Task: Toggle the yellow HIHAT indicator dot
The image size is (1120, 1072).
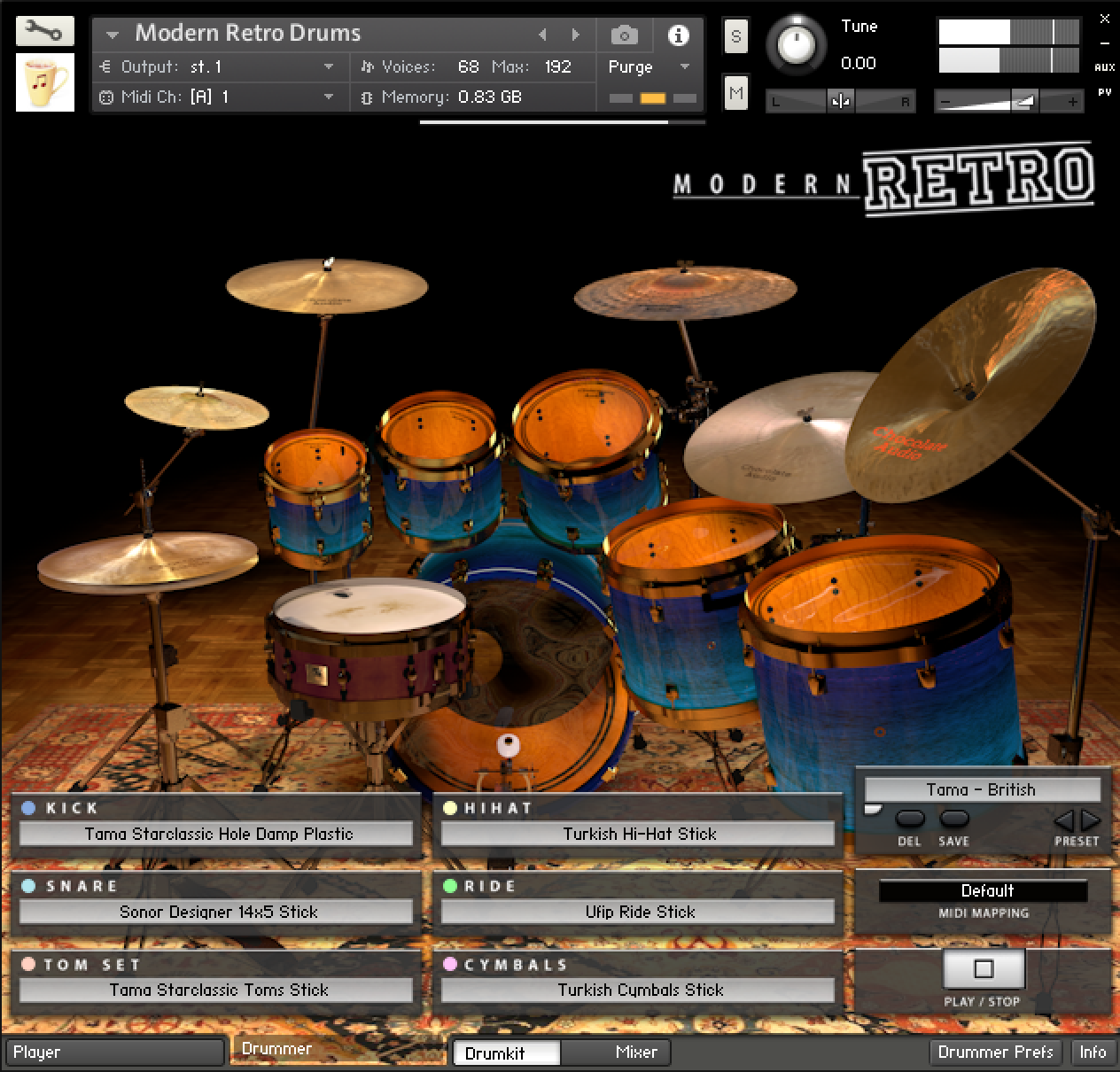Action: [x=450, y=808]
